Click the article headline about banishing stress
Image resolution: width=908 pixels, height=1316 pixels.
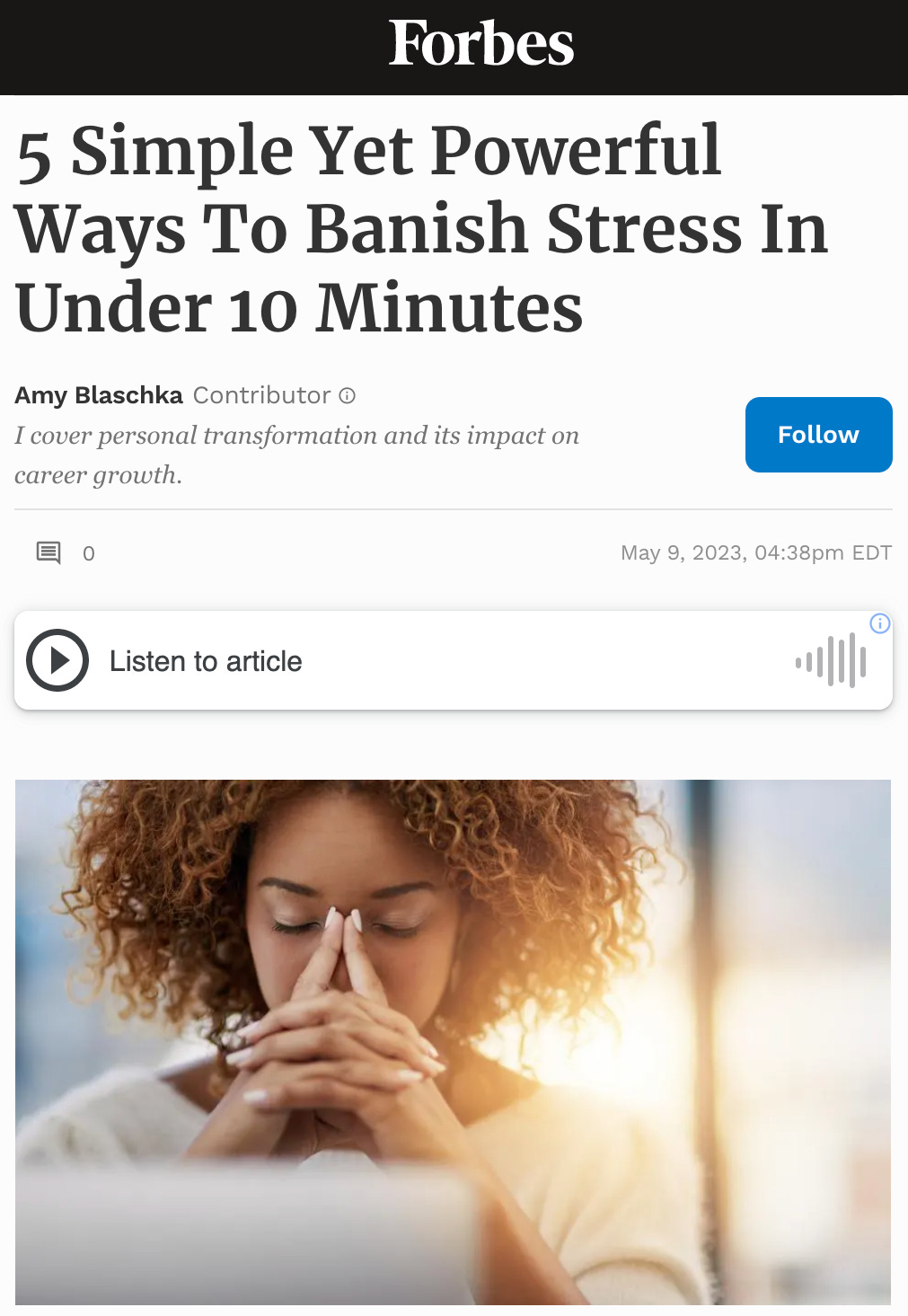[421, 228]
